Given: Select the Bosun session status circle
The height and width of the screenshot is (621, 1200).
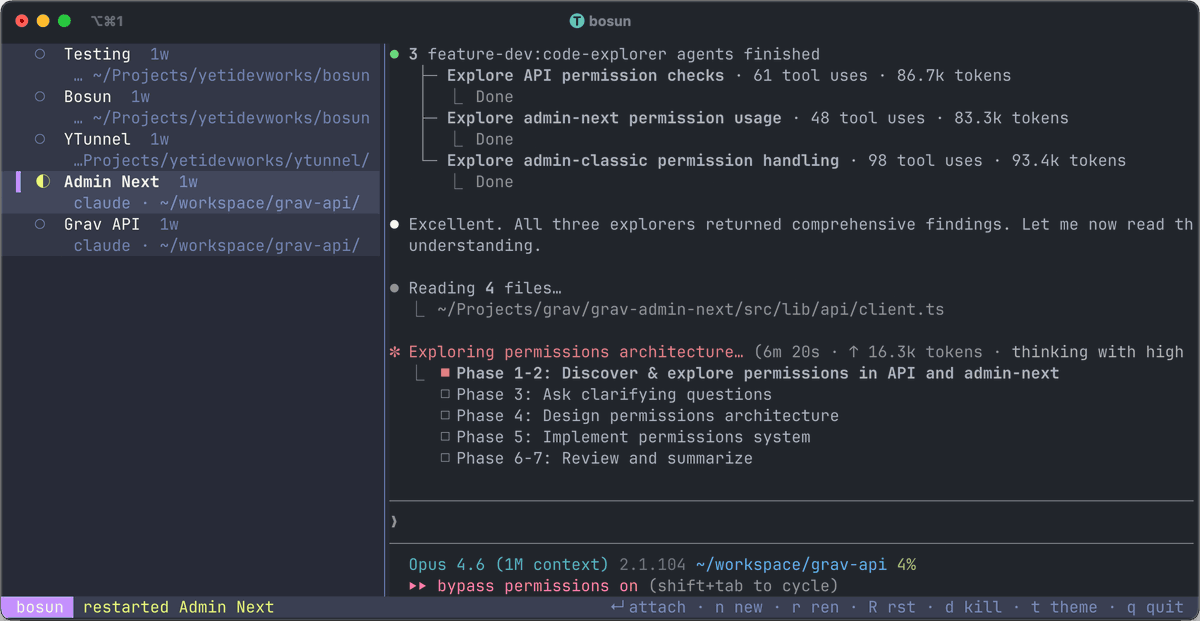Looking at the screenshot, I should point(40,97).
